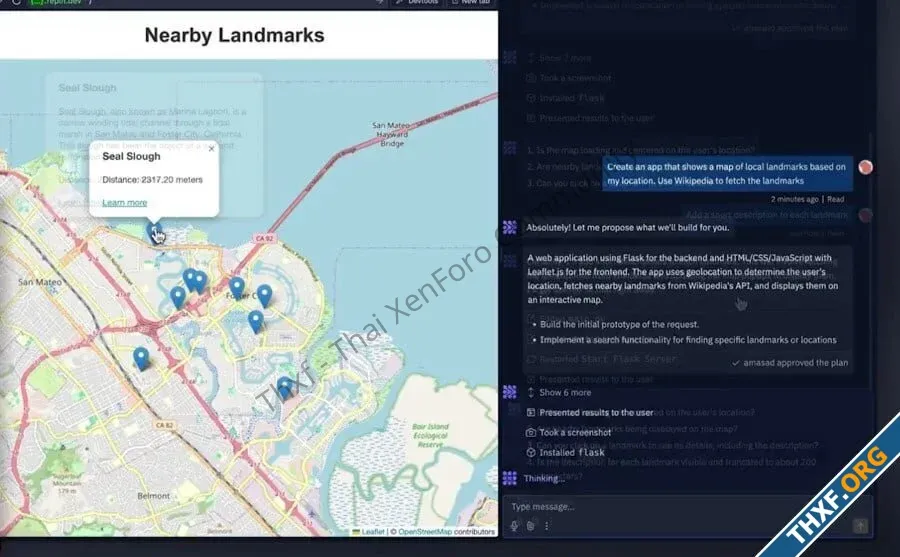Select the Seal Slough map marker
This screenshot has height=557, width=900.
[x=153, y=232]
